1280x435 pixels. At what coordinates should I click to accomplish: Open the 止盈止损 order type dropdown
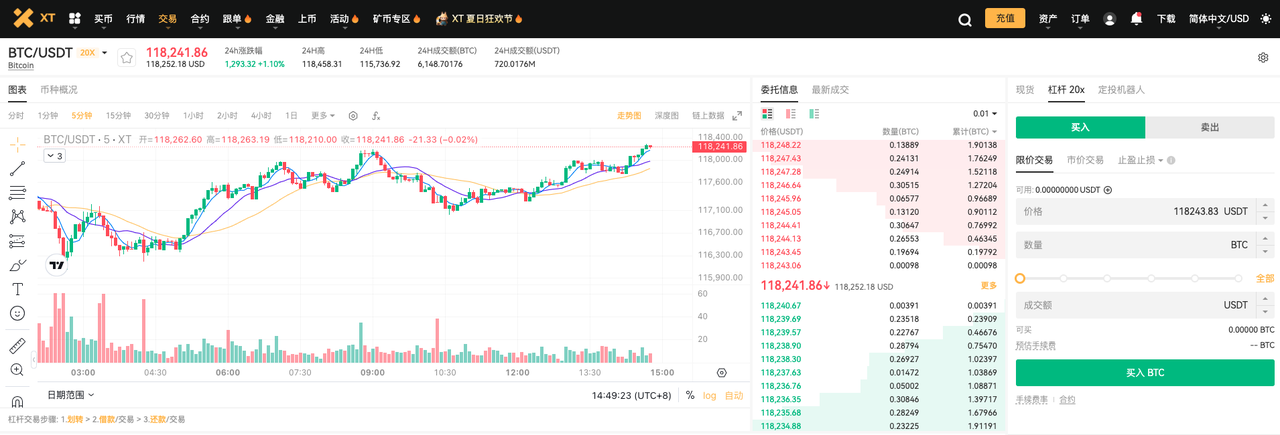click(1140, 160)
